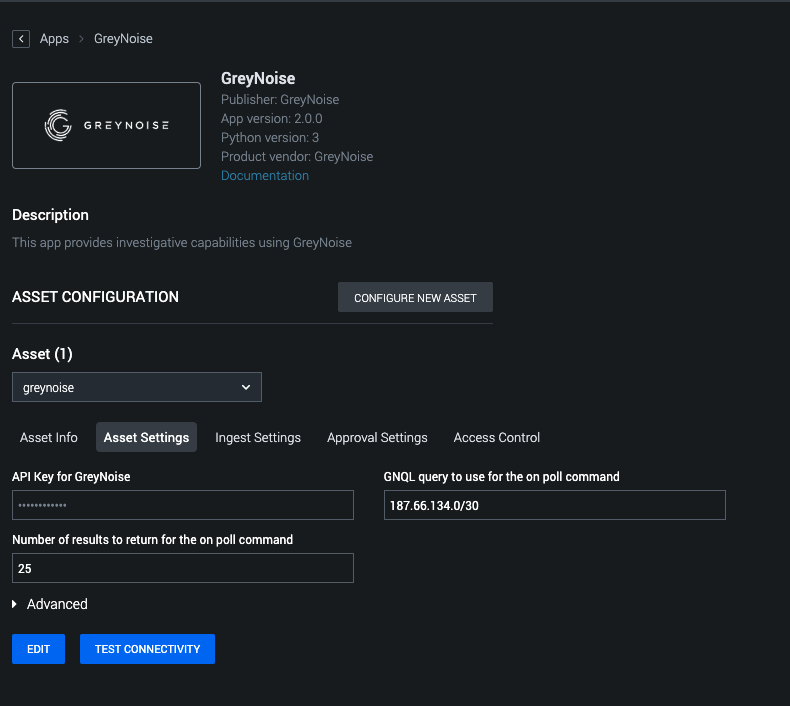Click the 'This app provides investigative capabilities' text
The image size is (790, 706).
tap(182, 243)
